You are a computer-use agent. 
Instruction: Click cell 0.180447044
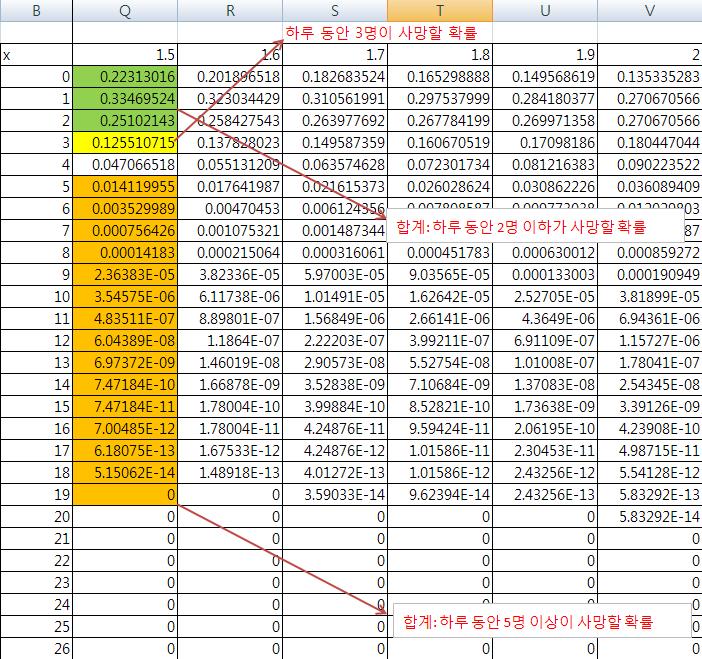[x=650, y=143]
